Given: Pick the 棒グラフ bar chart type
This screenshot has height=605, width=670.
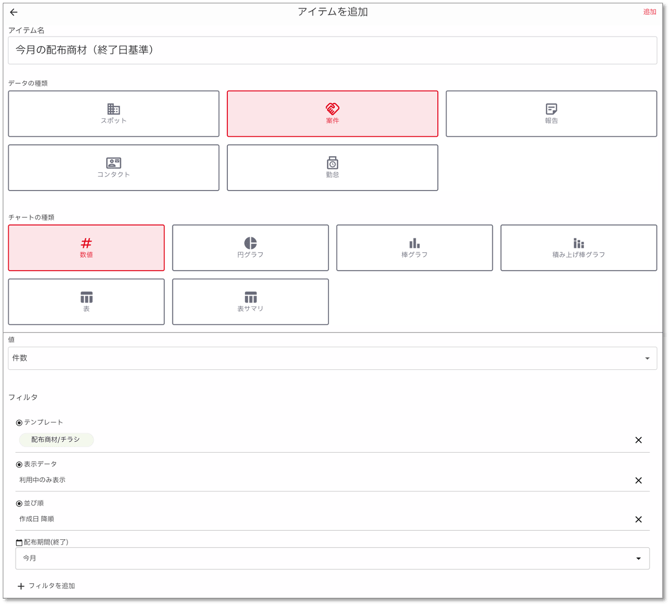Looking at the screenshot, I should click(x=414, y=248).
